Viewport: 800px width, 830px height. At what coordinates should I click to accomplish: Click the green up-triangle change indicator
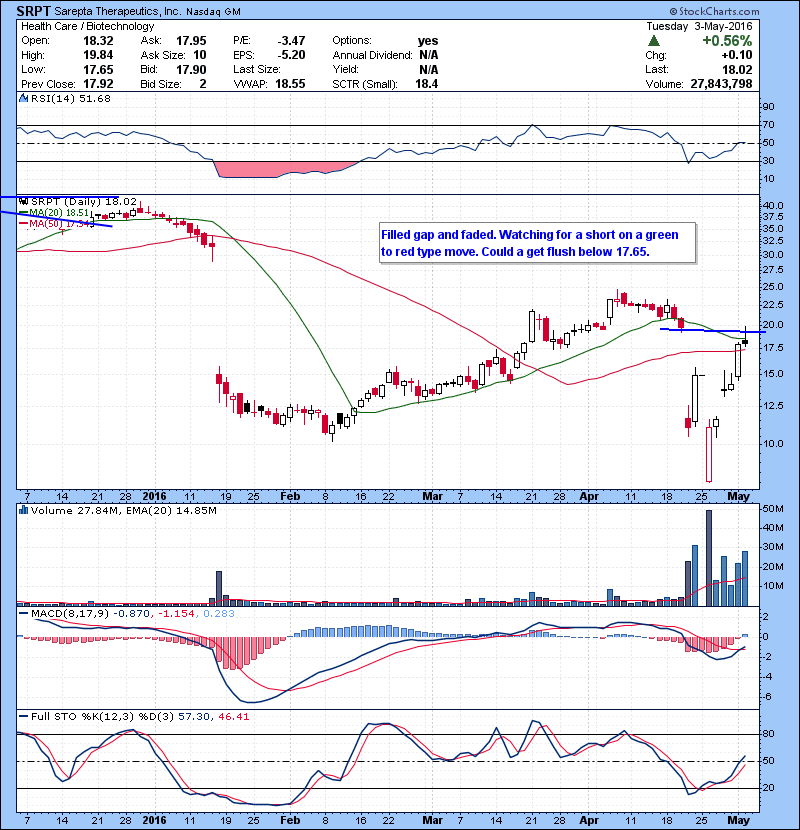click(654, 41)
